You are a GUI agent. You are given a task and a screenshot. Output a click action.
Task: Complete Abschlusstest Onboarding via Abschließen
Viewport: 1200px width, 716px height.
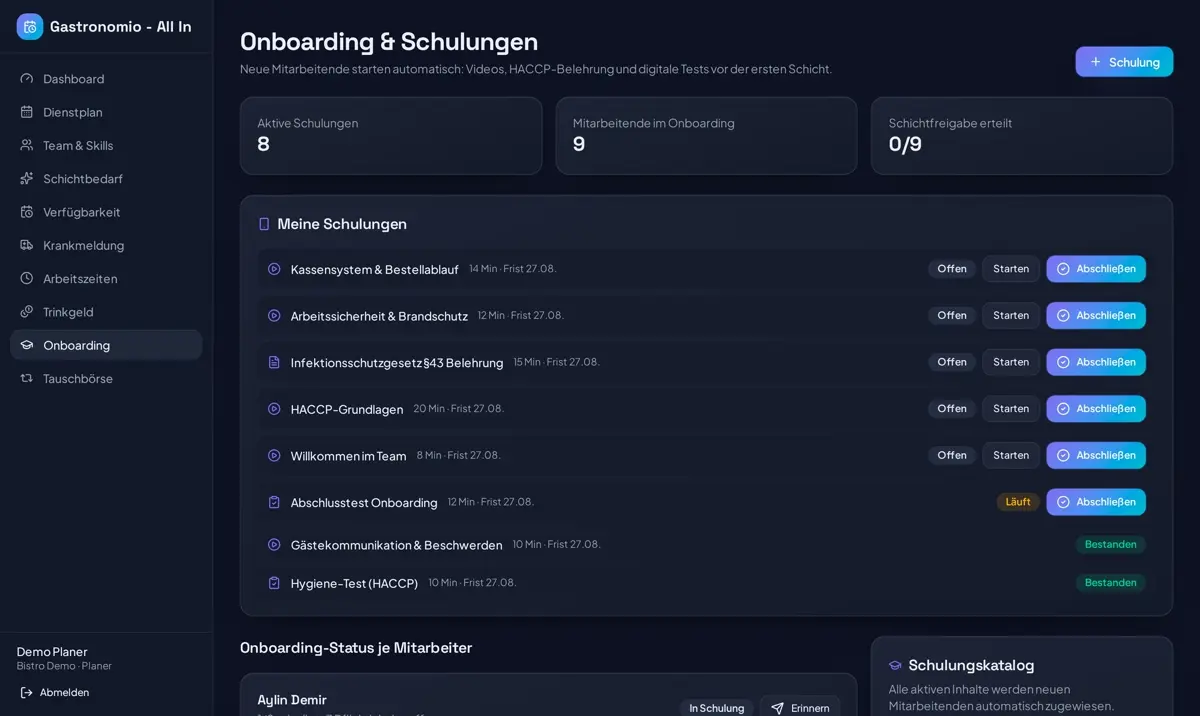coord(1096,502)
